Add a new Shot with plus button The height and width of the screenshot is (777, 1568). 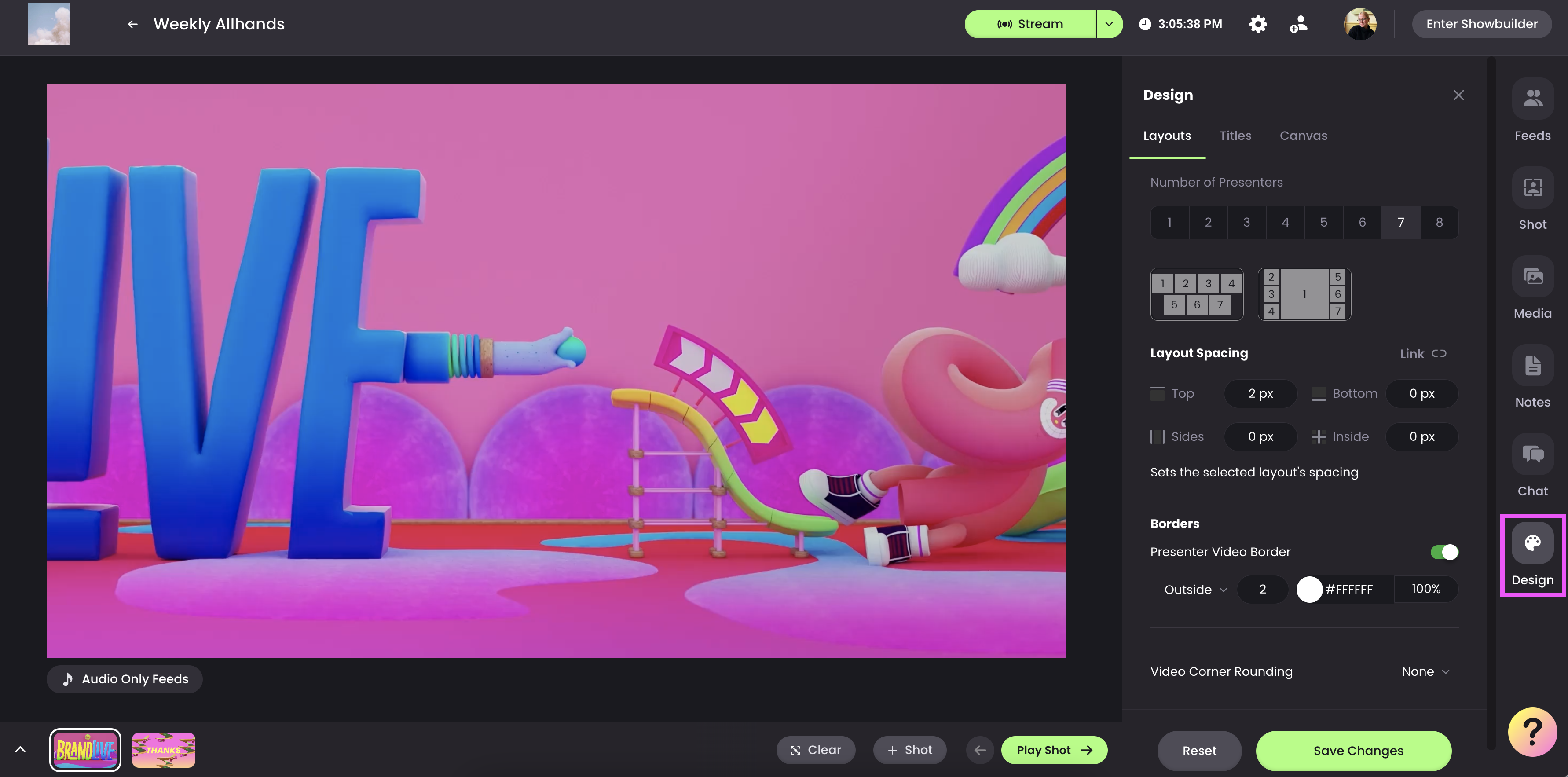[909, 750]
